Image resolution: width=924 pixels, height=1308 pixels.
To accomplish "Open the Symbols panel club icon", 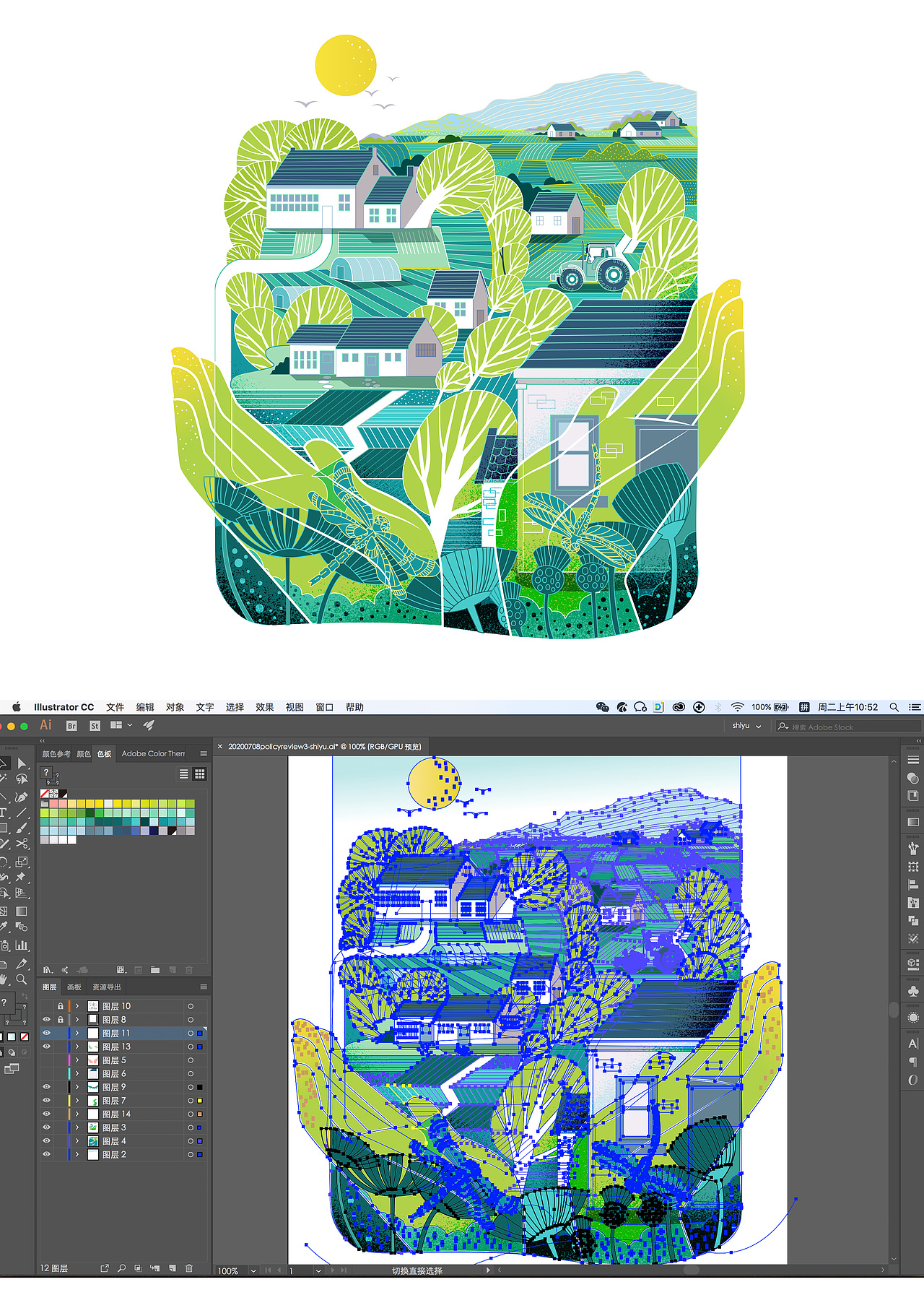I will click(x=913, y=991).
